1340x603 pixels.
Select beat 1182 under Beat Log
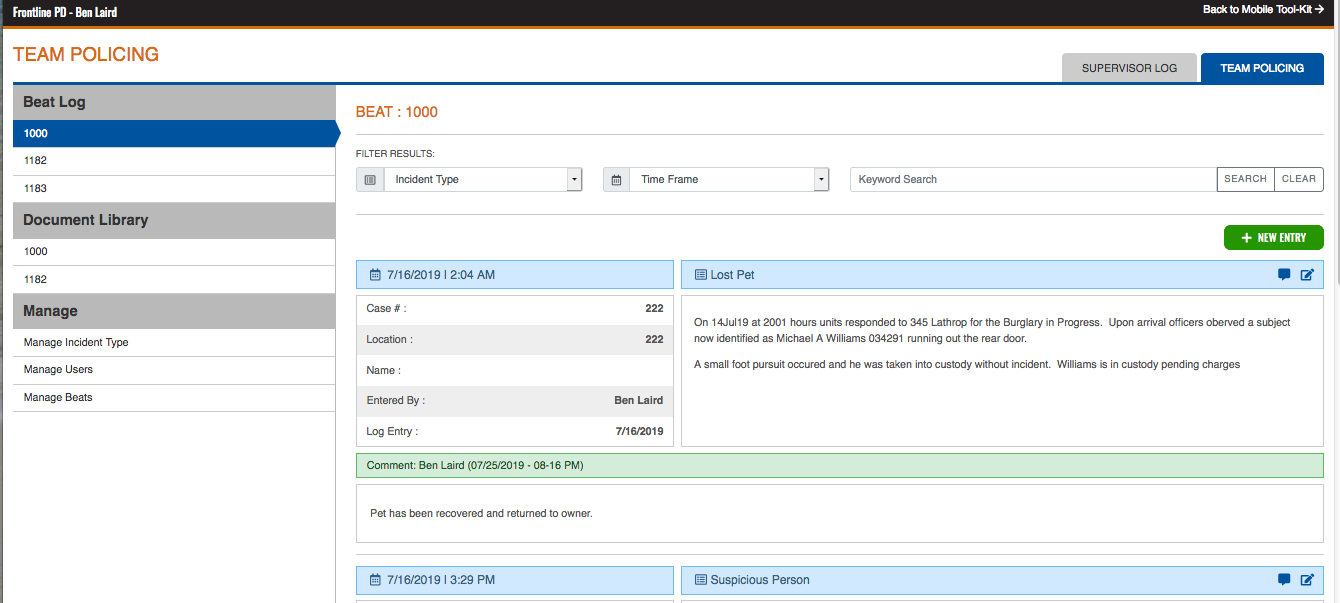36,161
